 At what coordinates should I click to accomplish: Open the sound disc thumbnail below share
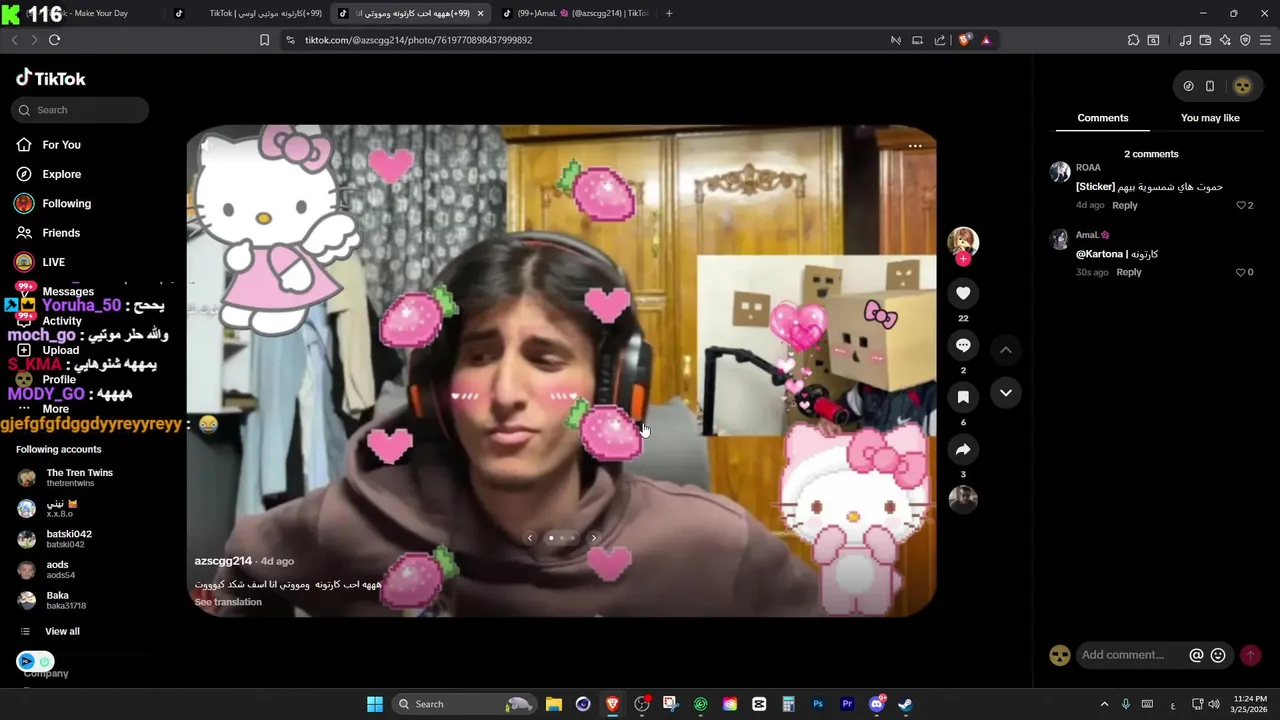tap(963, 499)
